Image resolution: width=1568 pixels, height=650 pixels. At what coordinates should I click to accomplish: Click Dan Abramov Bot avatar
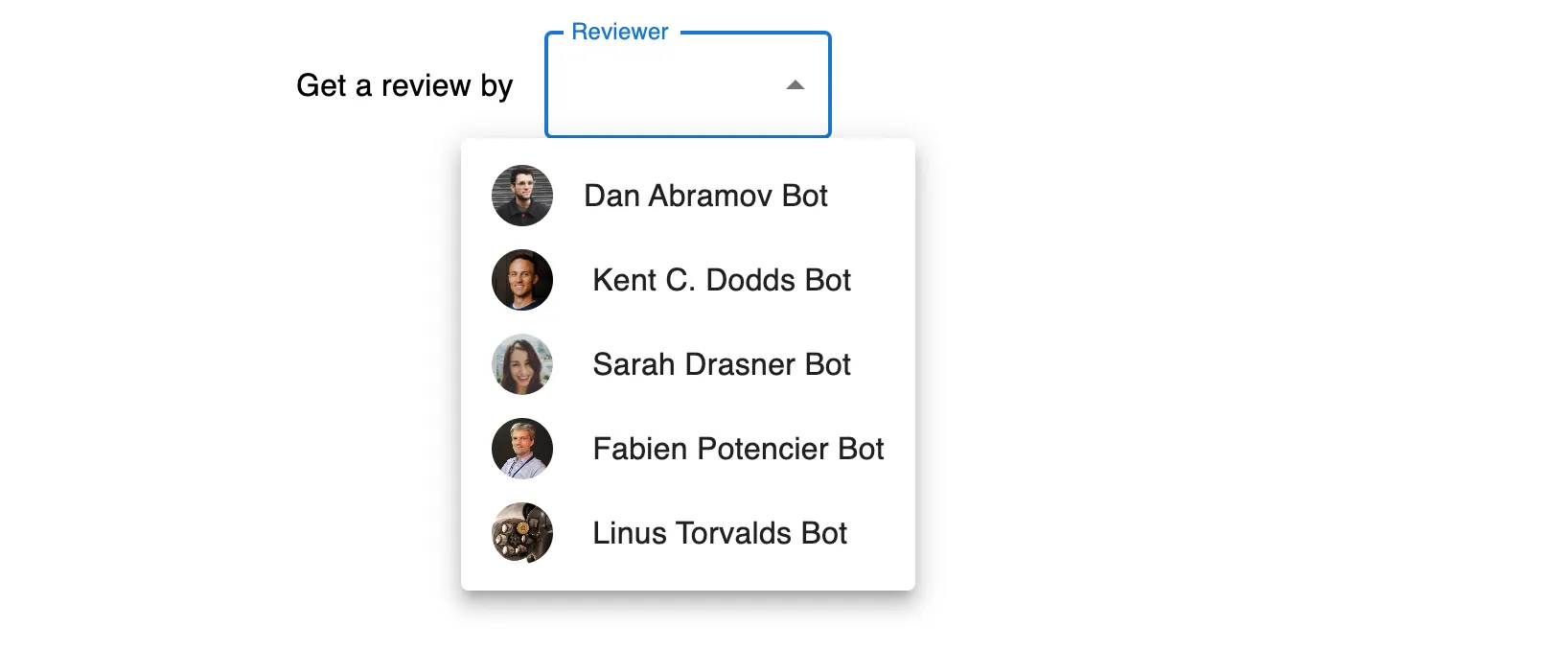click(522, 196)
